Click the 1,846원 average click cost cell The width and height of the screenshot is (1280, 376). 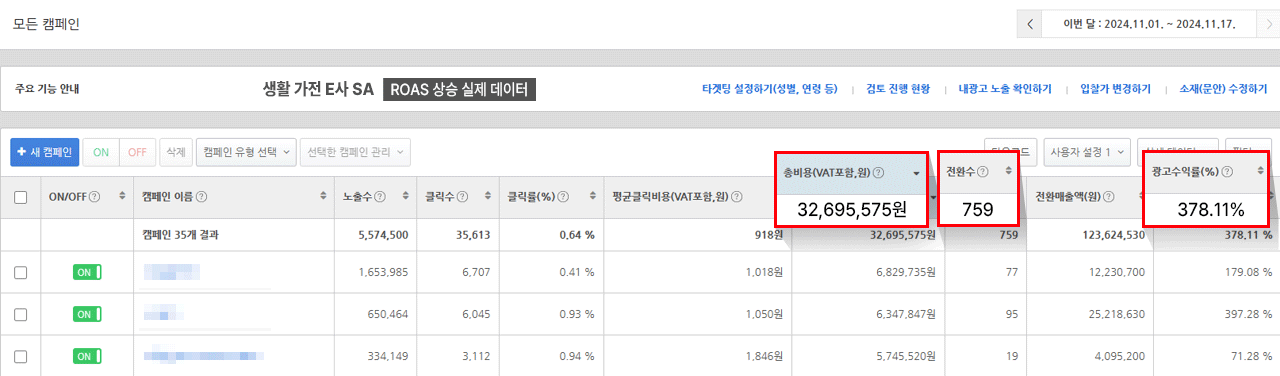764,356
